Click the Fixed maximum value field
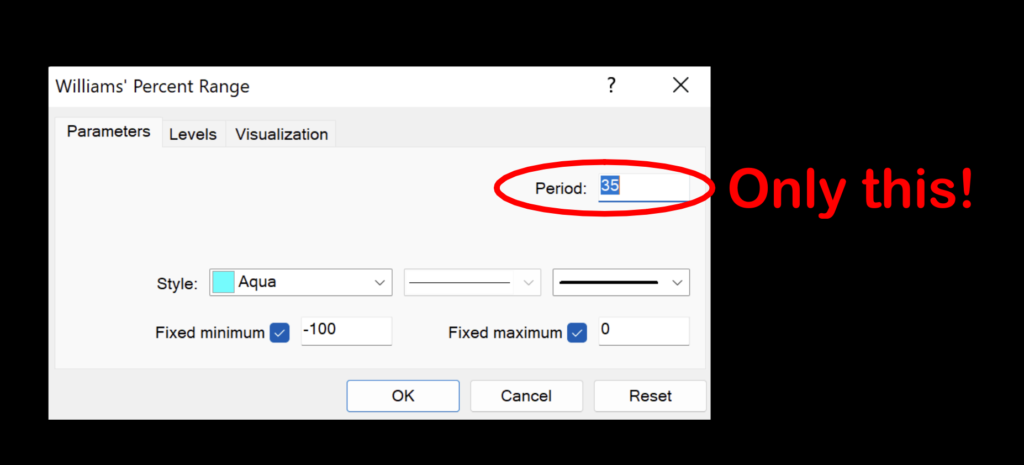 (x=643, y=331)
